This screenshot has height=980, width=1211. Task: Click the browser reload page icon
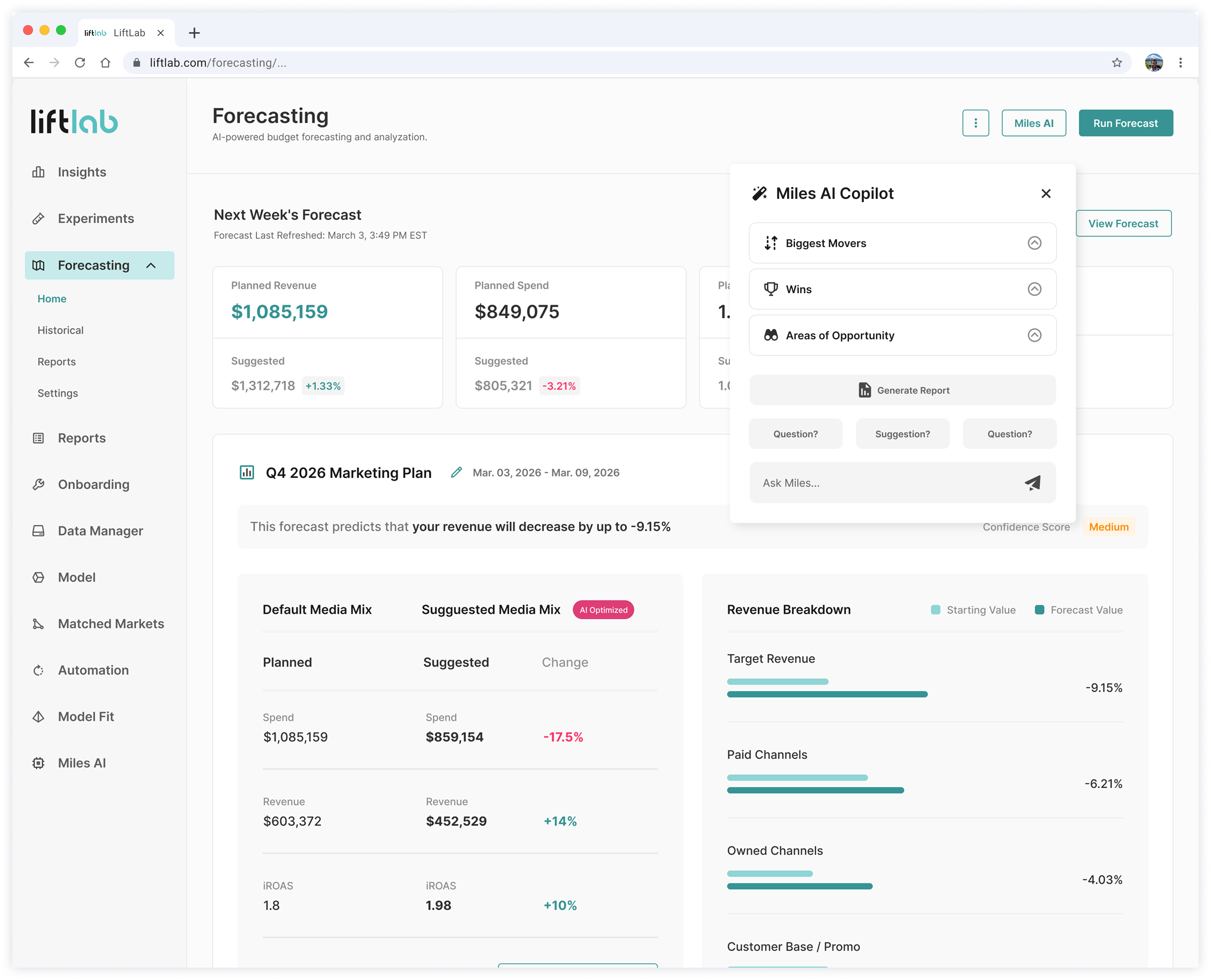(80, 63)
